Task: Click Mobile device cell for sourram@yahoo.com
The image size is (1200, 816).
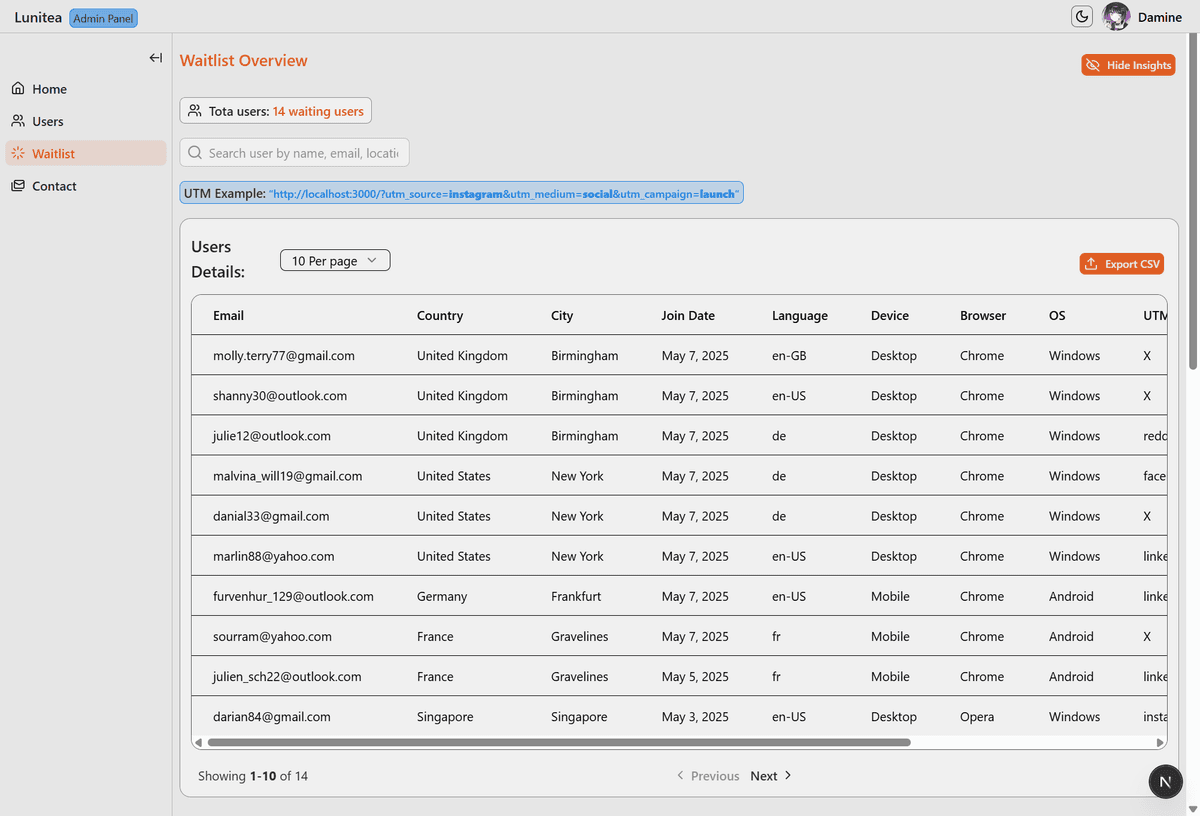Action: point(890,636)
